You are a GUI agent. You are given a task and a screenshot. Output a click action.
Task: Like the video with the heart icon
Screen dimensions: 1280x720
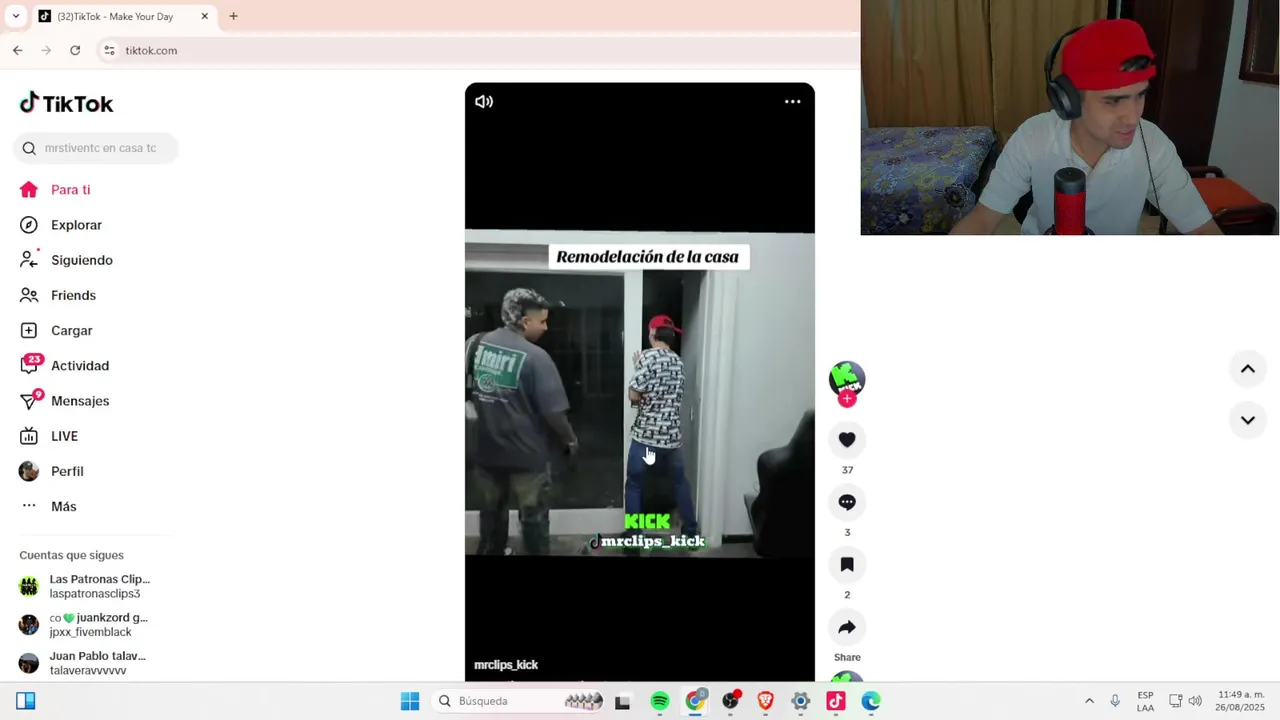[x=847, y=440]
